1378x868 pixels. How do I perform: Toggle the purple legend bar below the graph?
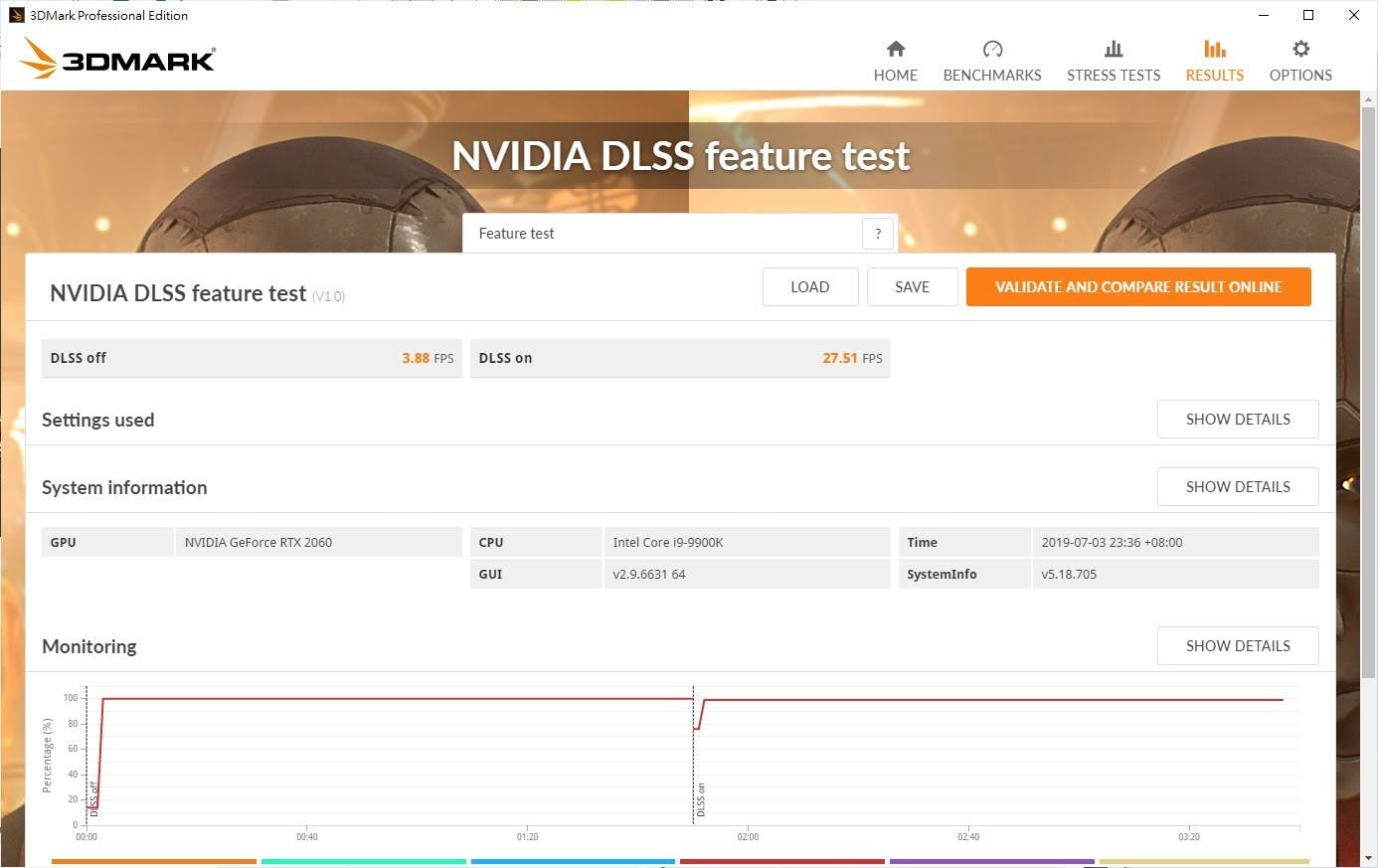[991, 862]
